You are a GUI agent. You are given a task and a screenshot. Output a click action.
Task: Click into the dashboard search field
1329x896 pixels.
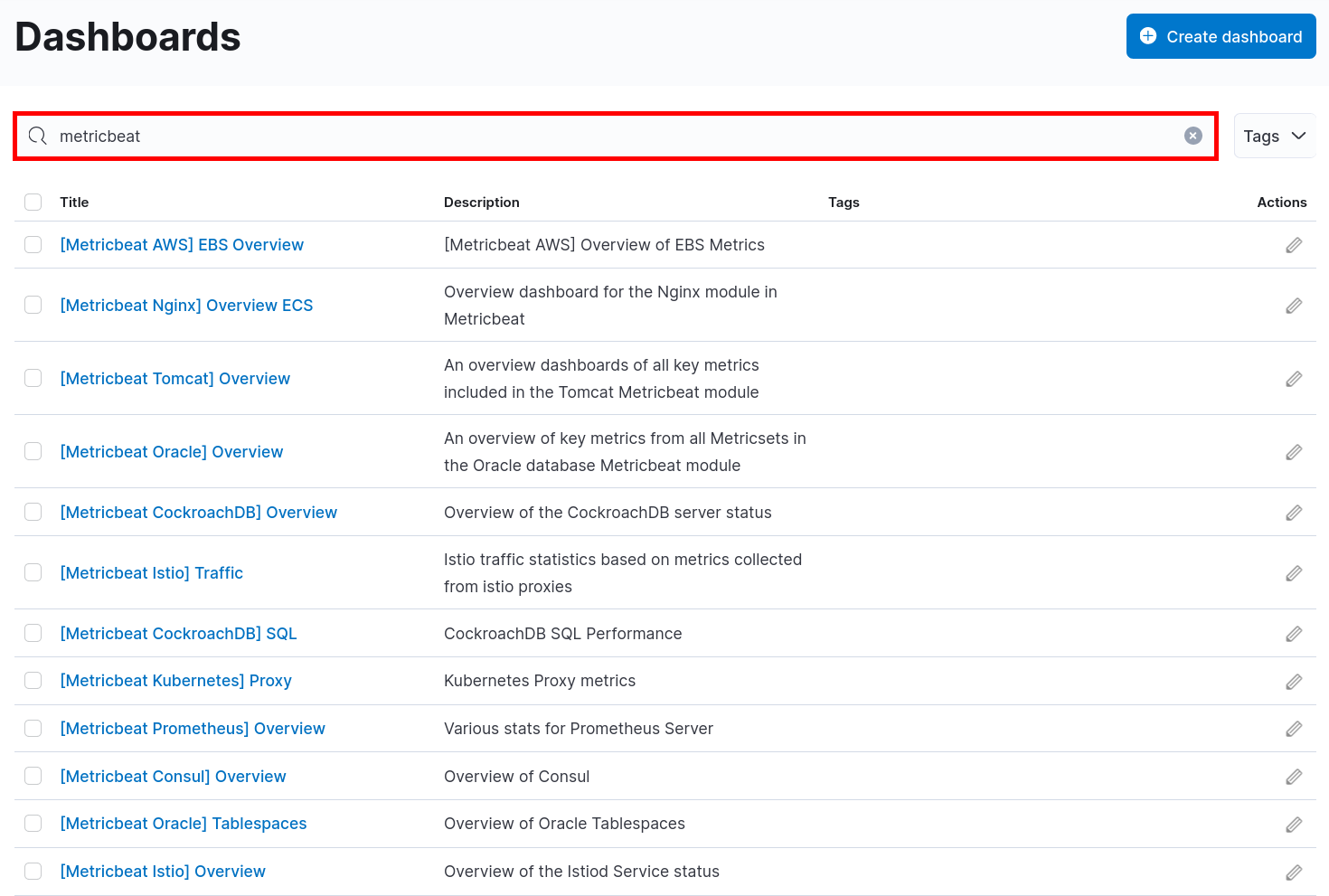615,136
